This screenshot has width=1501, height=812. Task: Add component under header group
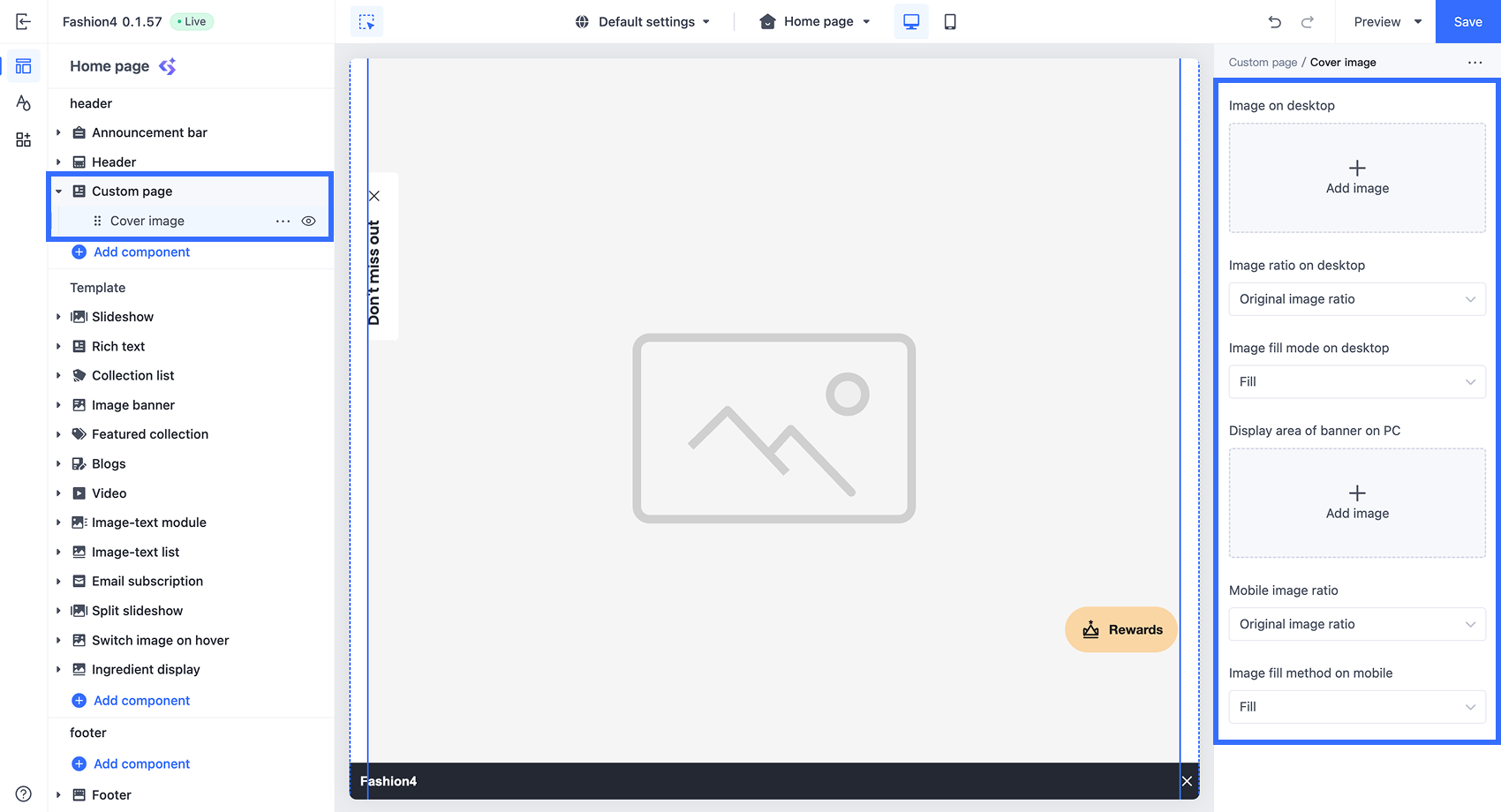pos(131,252)
